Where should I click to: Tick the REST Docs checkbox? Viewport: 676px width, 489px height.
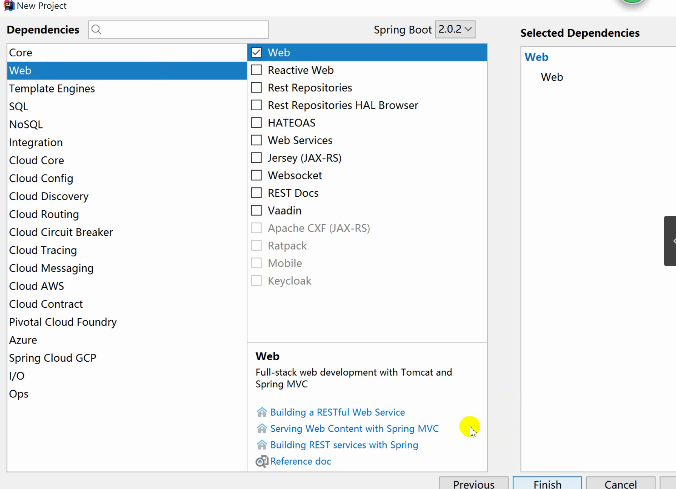point(257,193)
